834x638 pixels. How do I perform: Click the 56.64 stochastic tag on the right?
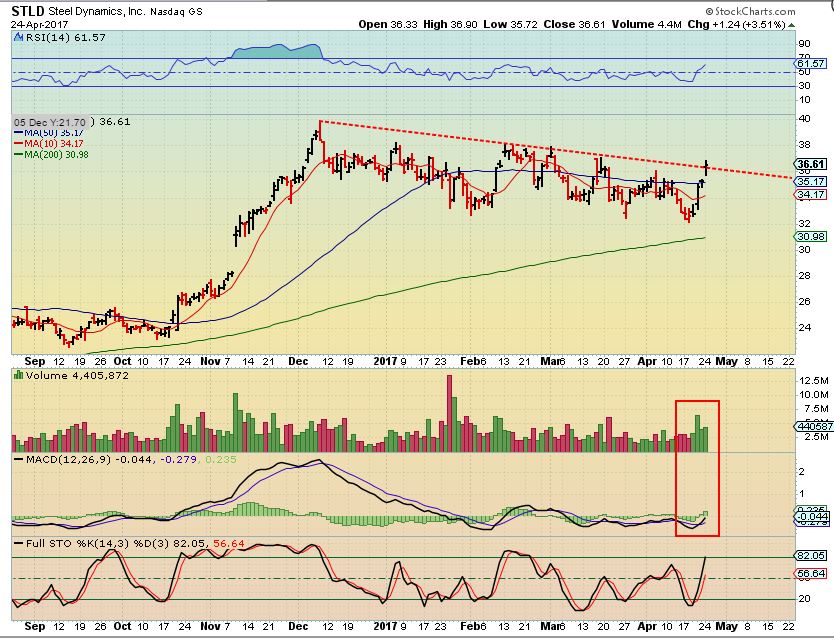pyautogui.click(x=811, y=573)
